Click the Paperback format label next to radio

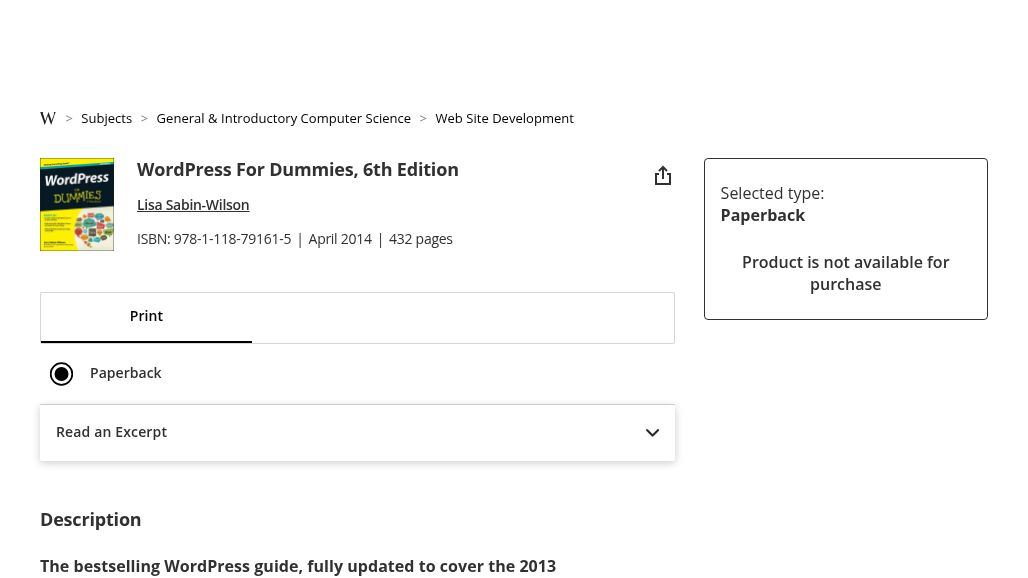126,373
